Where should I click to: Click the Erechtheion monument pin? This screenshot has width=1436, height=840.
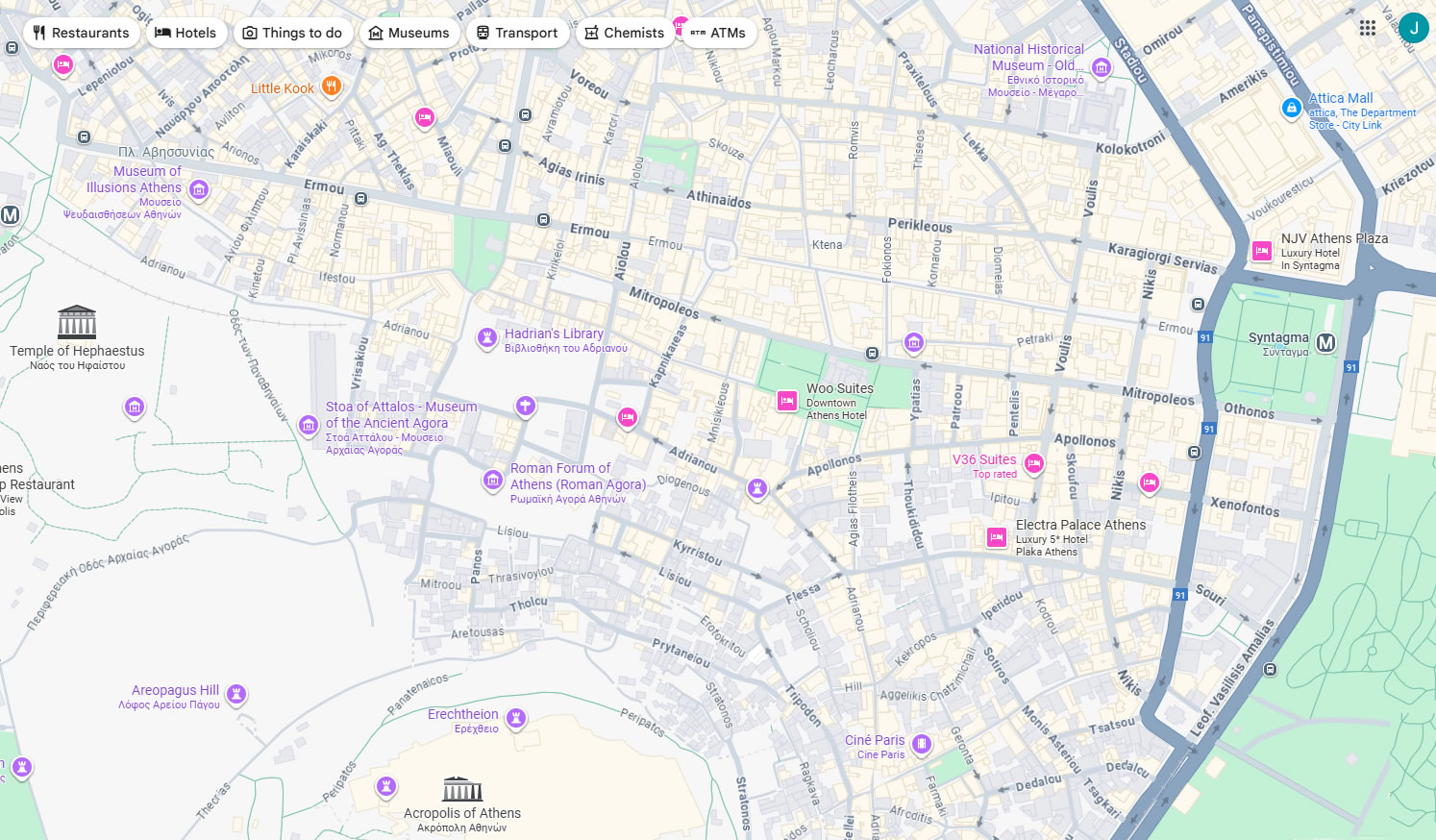pos(516,718)
